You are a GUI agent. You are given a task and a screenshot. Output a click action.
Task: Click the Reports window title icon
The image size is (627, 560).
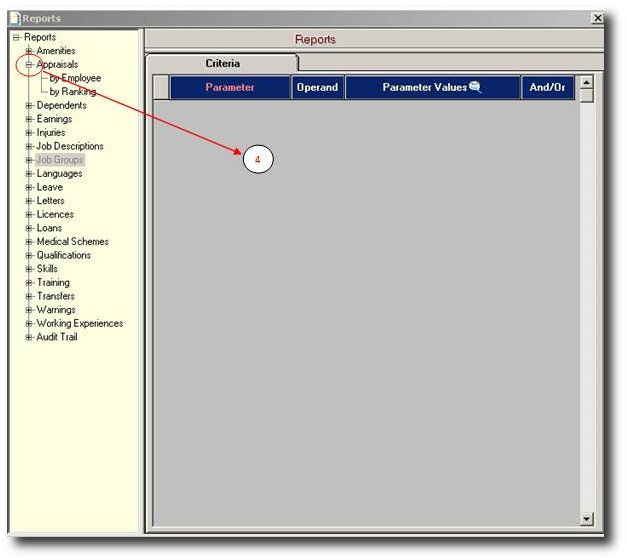click(14, 18)
